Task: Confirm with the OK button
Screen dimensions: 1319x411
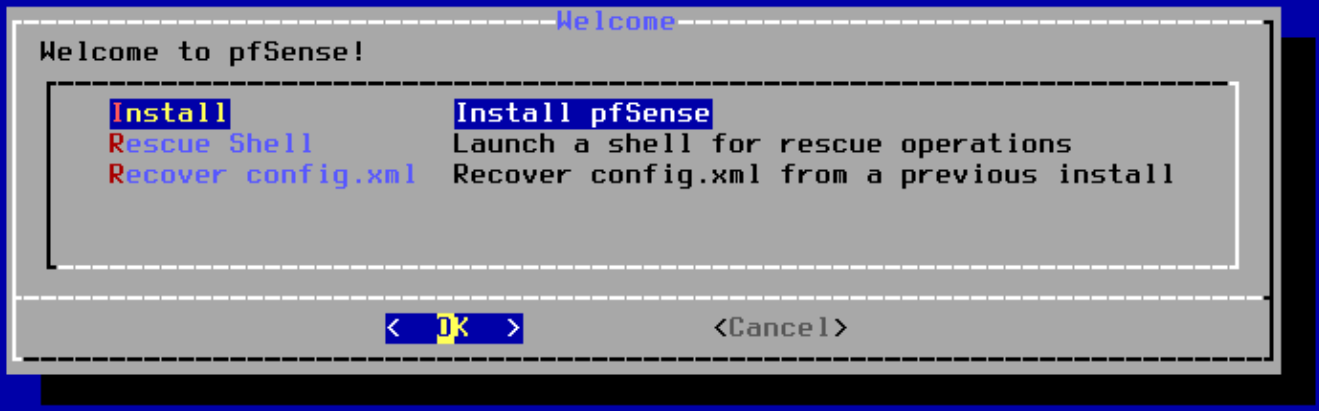Action: [454, 327]
